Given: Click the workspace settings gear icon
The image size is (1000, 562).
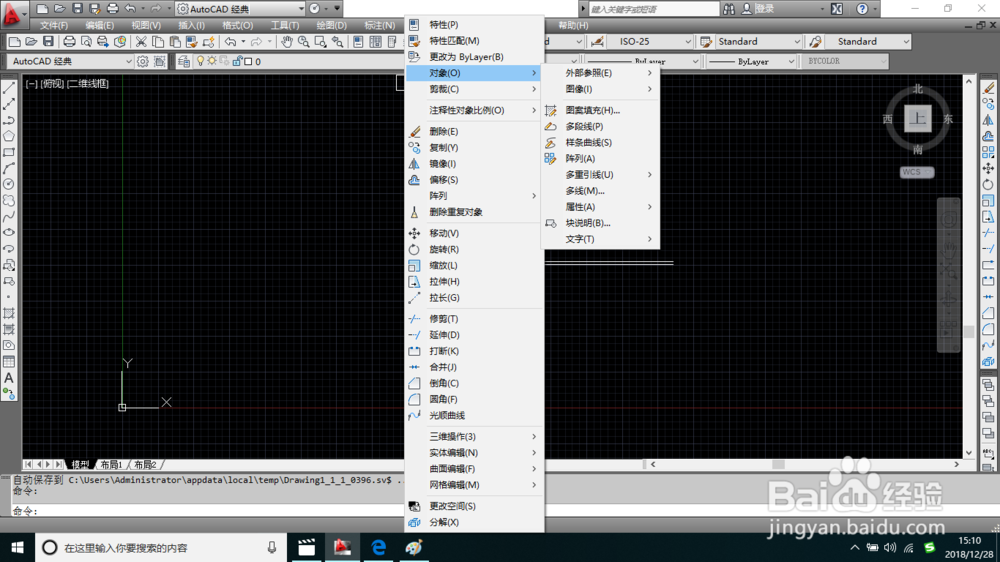Looking at the screenshot, I should tap(142, 61).
